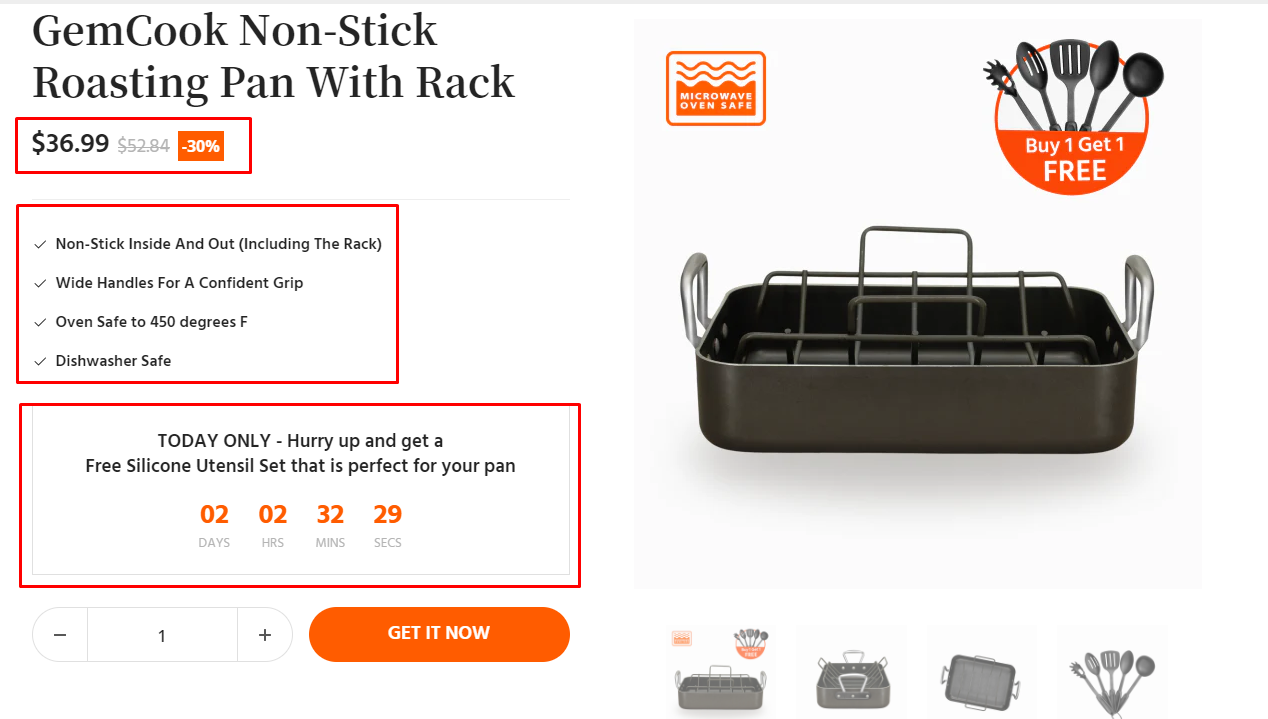Click the checkmark beside Non-Stick Inside And Out
1268x719 pixels.
pyautogui.click(x=40, y=244)
